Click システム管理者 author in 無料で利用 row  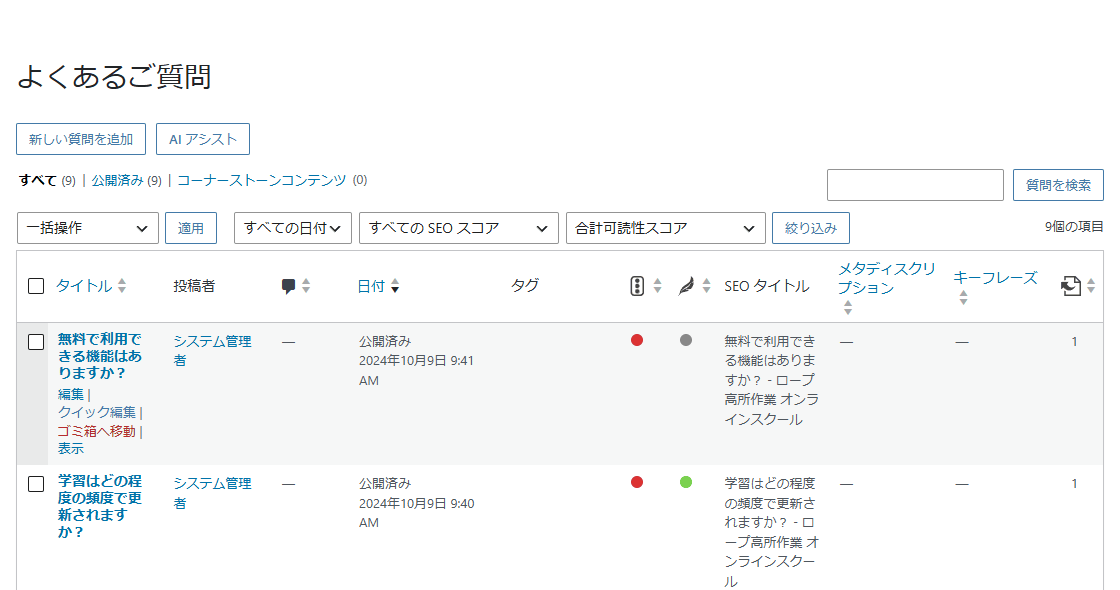point(212,351)
